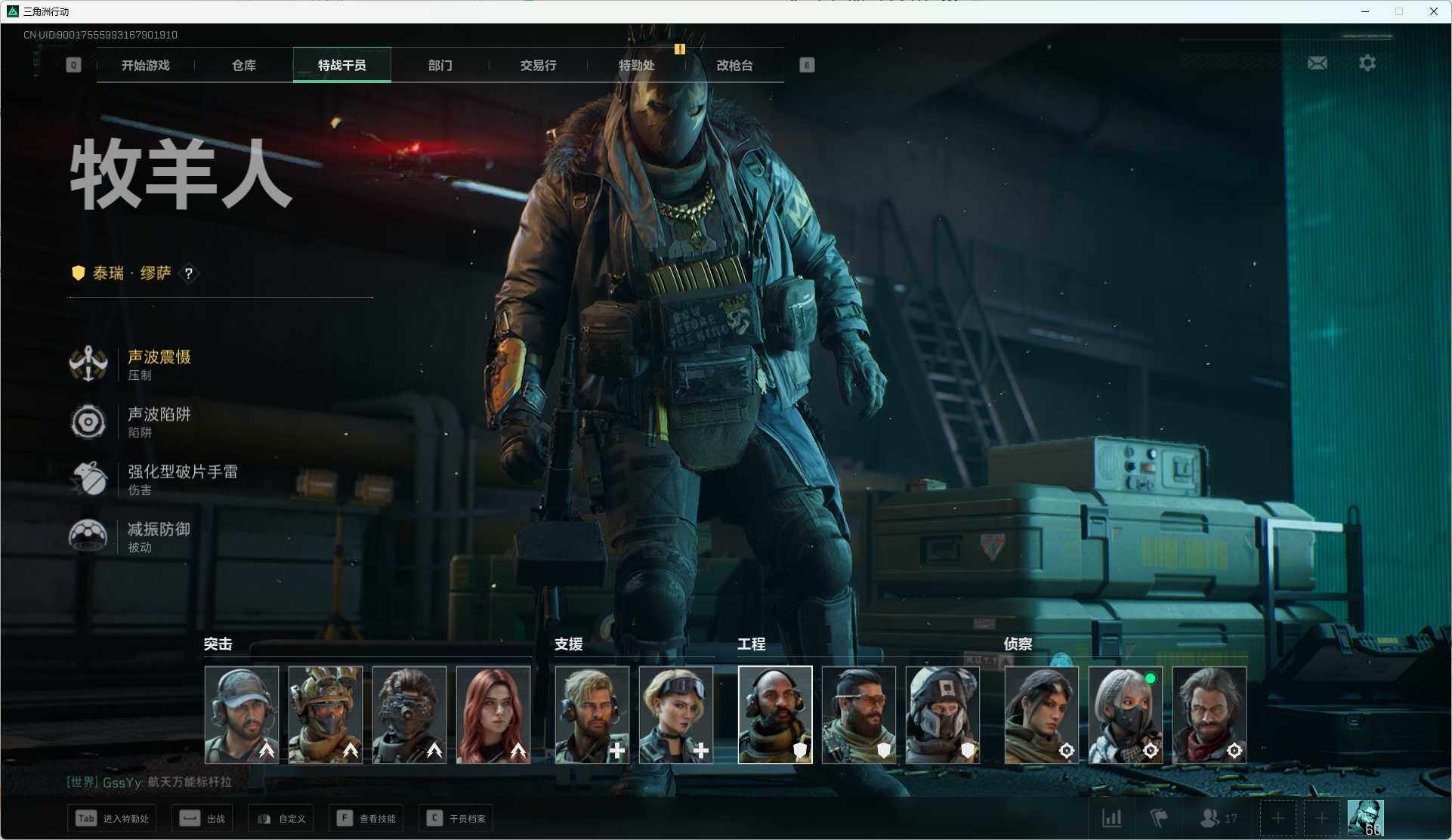Screen dimensions: 1452x840
Task: Open the 交易行 tab
Action: point(538,65)
